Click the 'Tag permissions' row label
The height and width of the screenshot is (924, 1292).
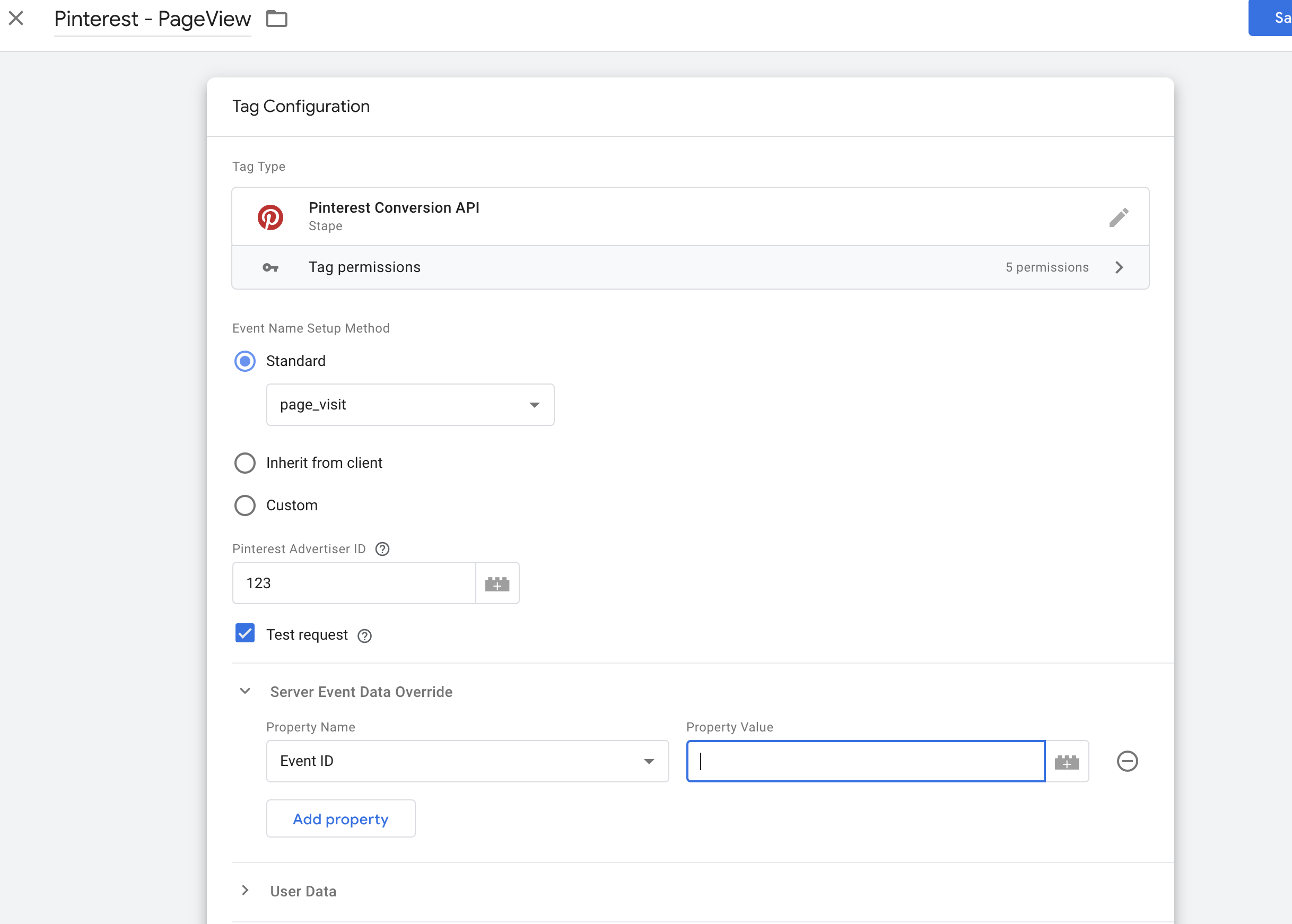[x=364, y=267]
